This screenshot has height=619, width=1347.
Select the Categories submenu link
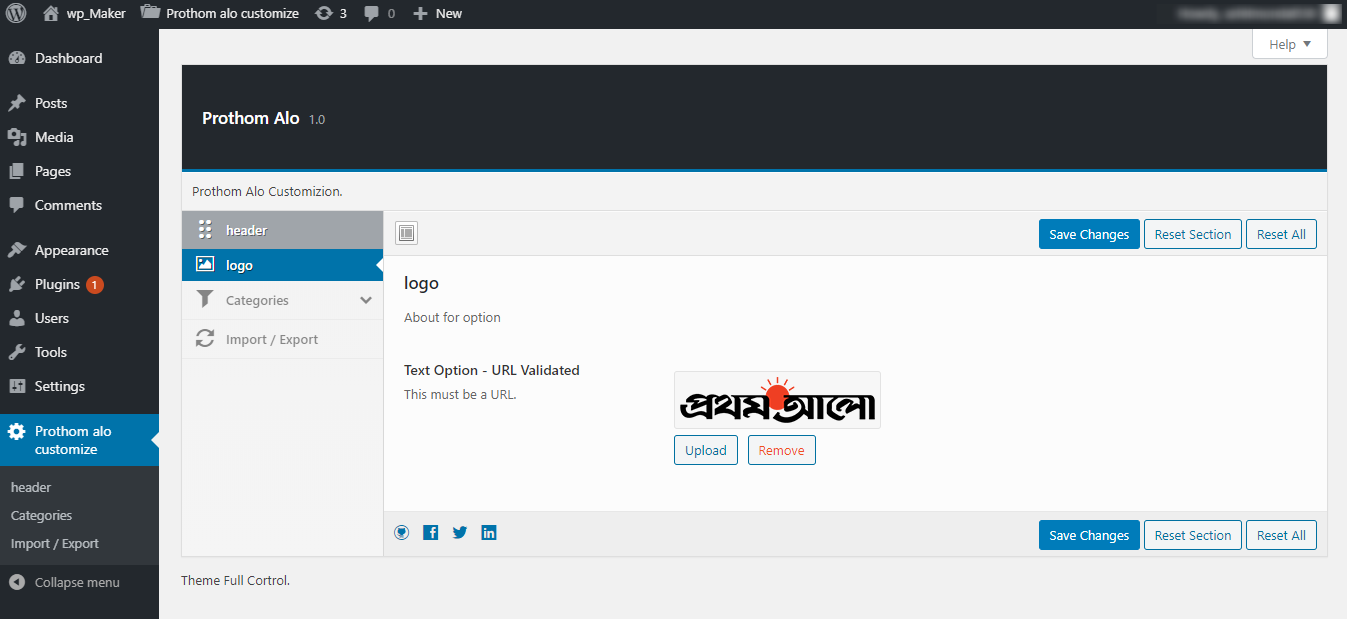41,516
